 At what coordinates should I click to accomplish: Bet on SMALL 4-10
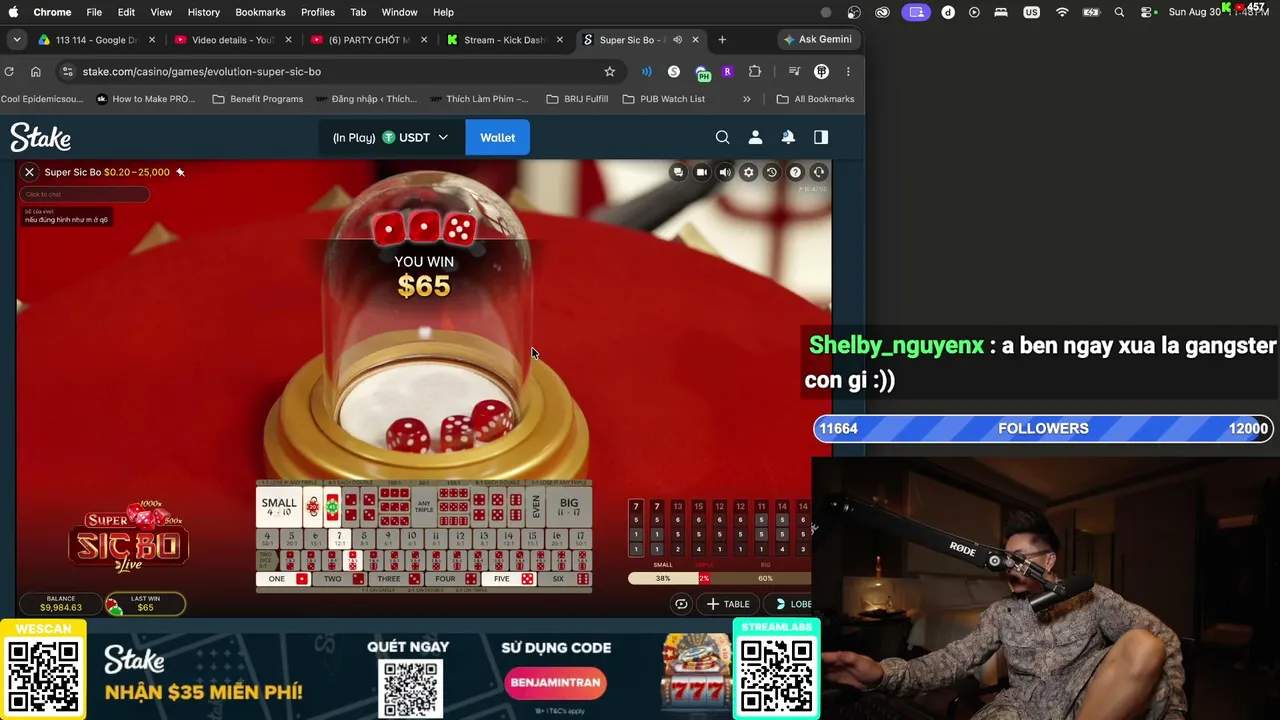click(x=279, y=507)
